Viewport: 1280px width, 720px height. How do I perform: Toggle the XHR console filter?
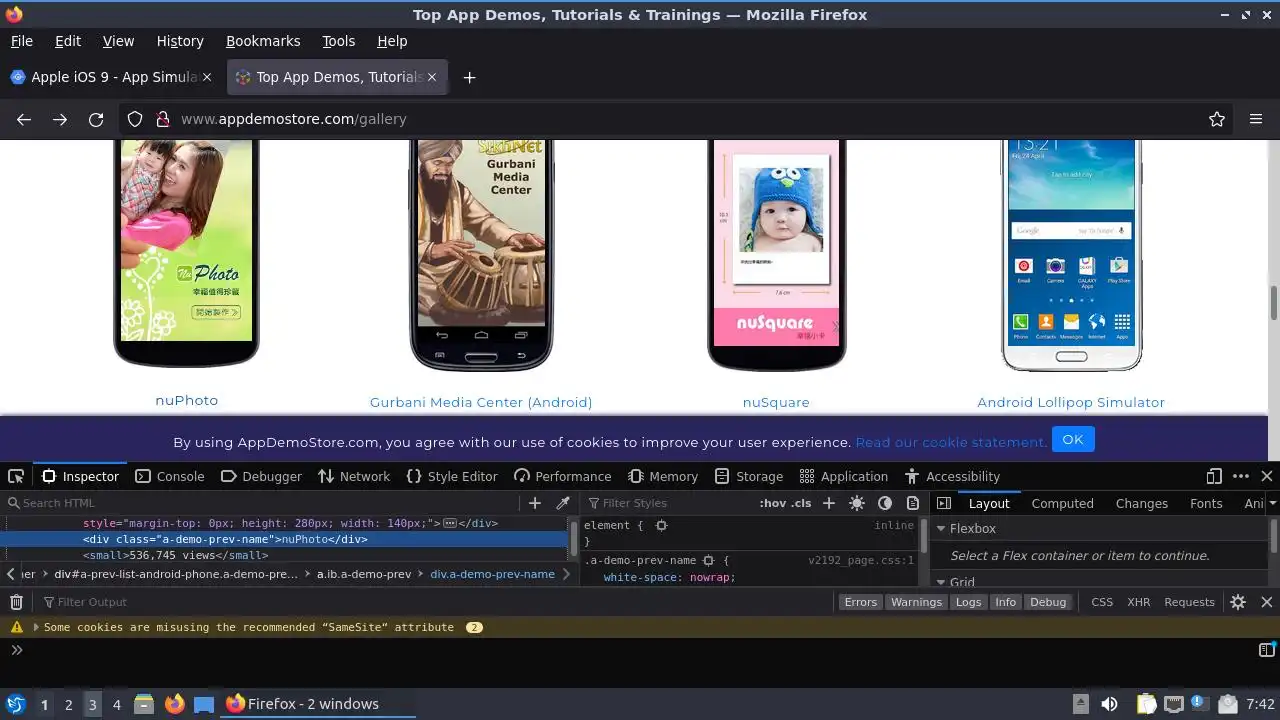[1138, 602]
